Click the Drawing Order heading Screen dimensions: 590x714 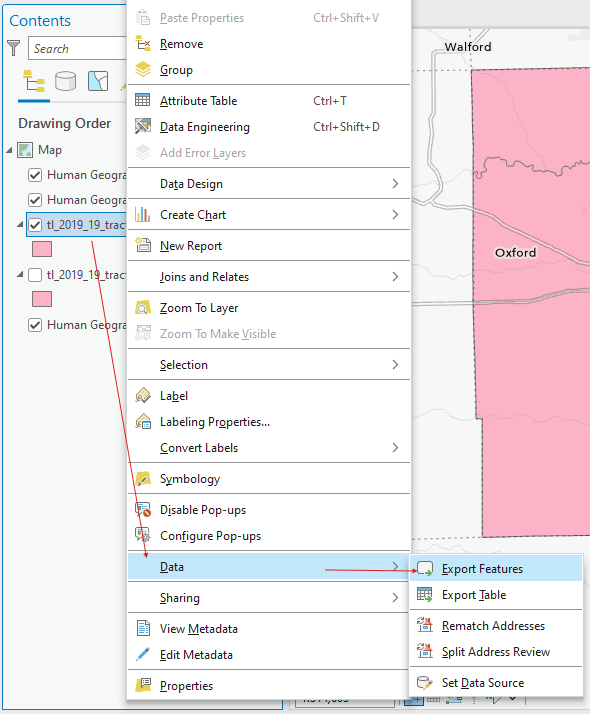click(64, 123)
